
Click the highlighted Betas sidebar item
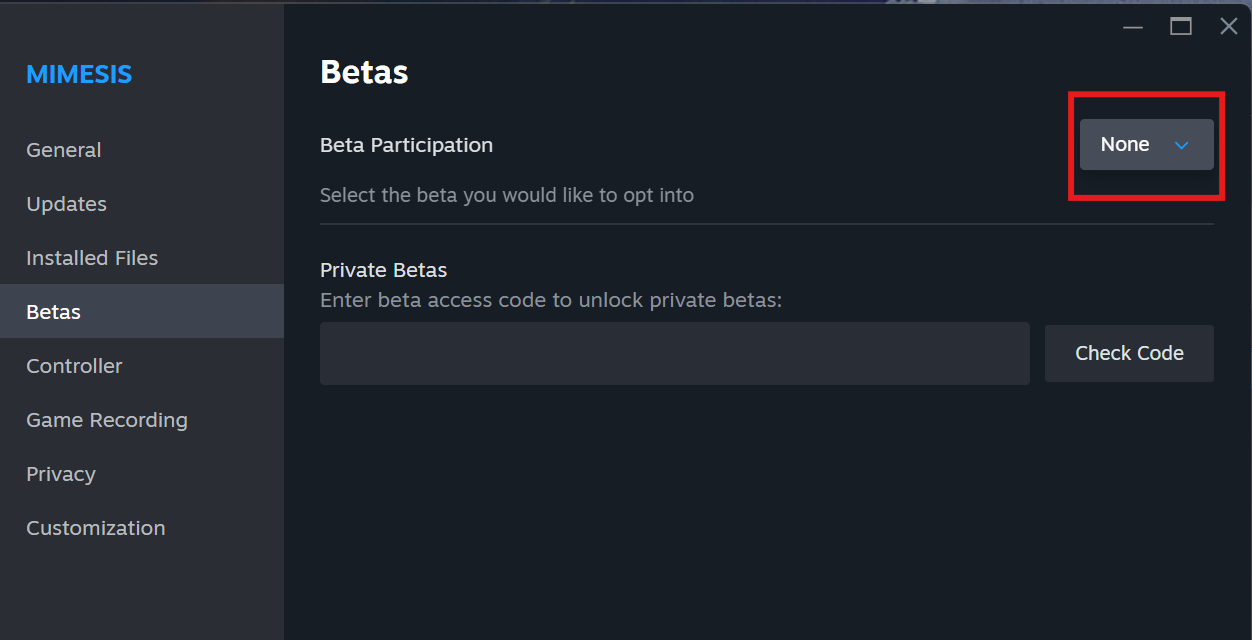coord(54,312)
